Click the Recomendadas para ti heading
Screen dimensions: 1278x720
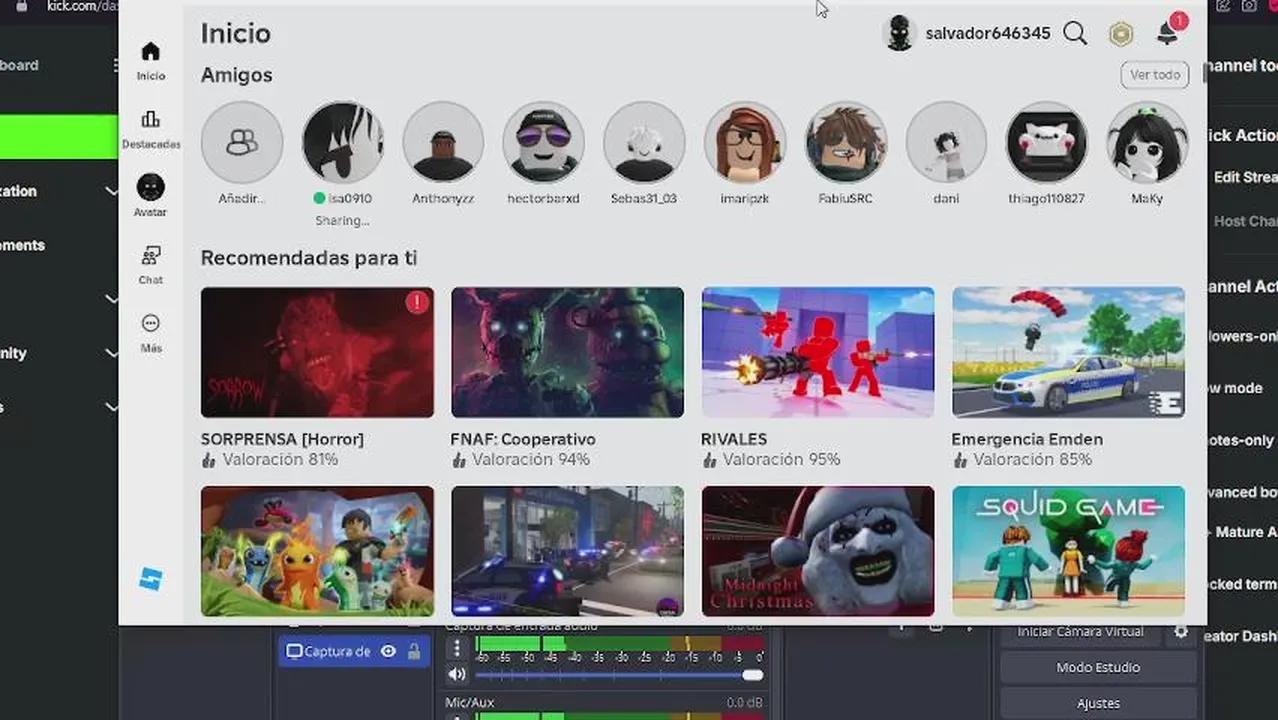tap(309, 258)
